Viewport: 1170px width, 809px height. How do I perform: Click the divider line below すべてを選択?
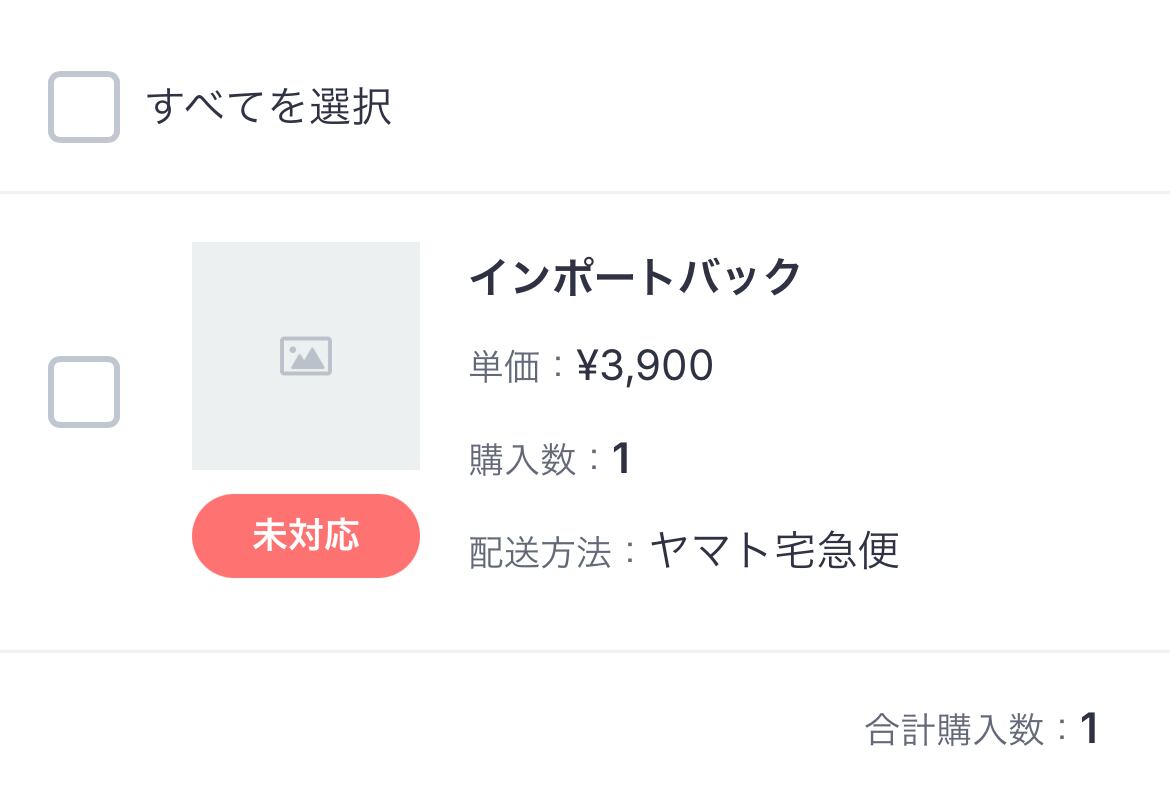coord(585,191)
